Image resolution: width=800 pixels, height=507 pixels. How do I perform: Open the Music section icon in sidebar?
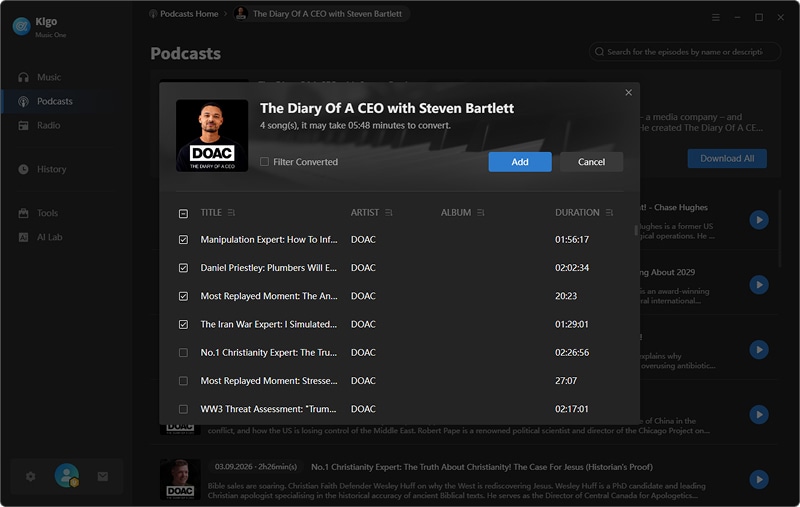(x=23, y=78)
